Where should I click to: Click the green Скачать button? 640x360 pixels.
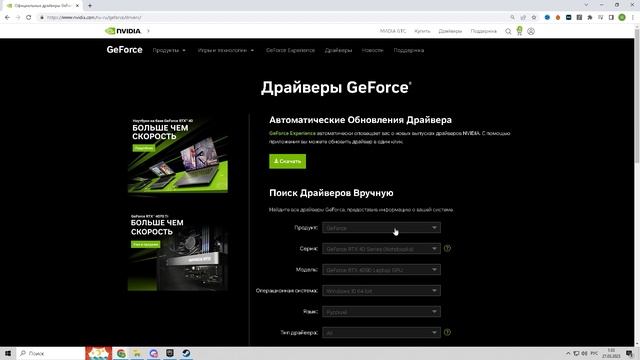(287, 161)
